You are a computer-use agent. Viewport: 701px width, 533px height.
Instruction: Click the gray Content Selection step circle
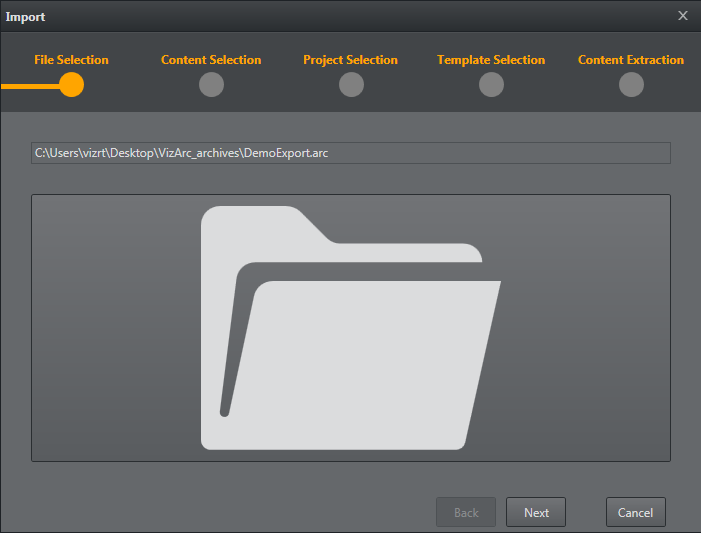(x=211, y=85)
